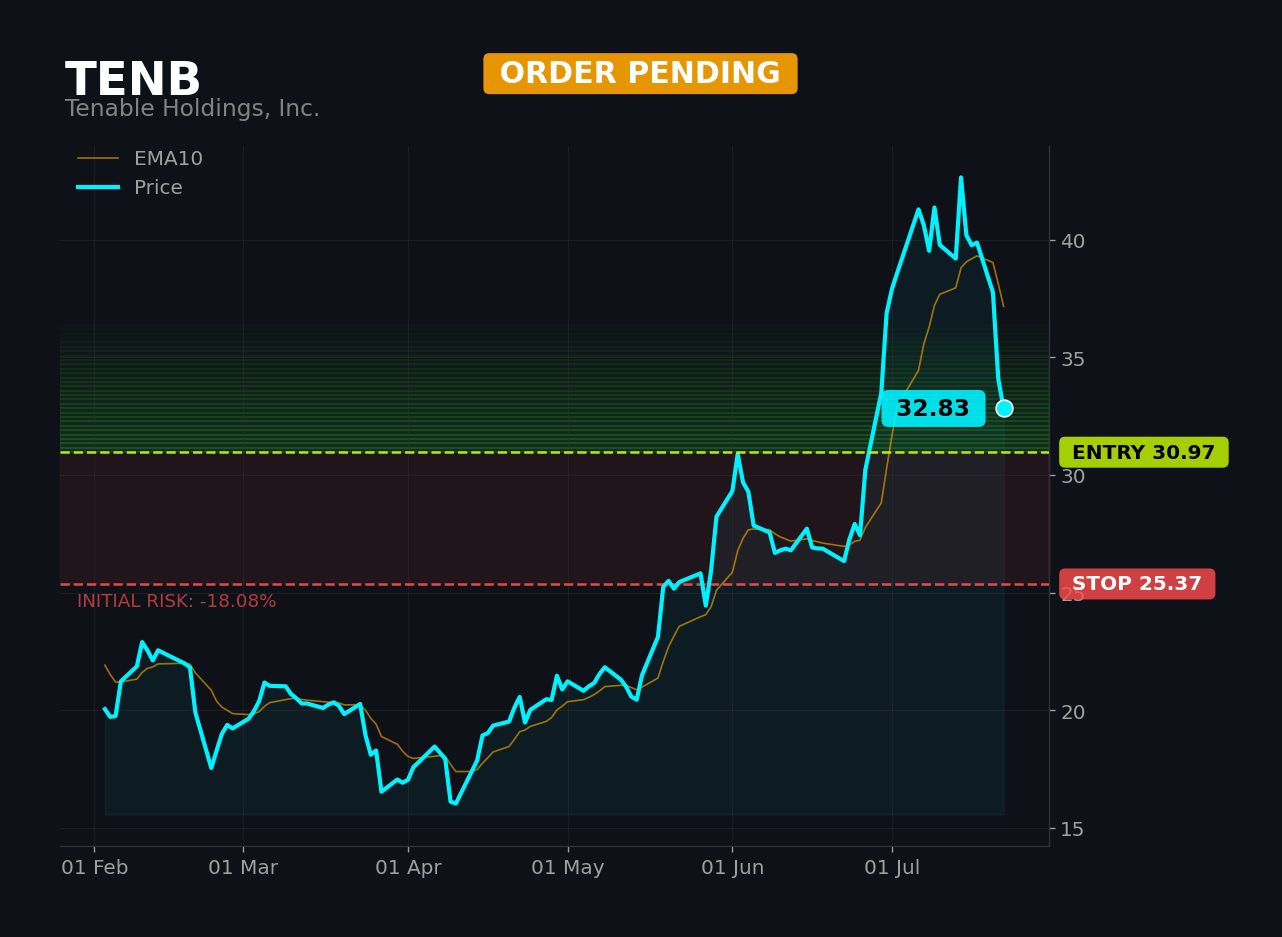Select the 01 Apr date label

(408, 868)
